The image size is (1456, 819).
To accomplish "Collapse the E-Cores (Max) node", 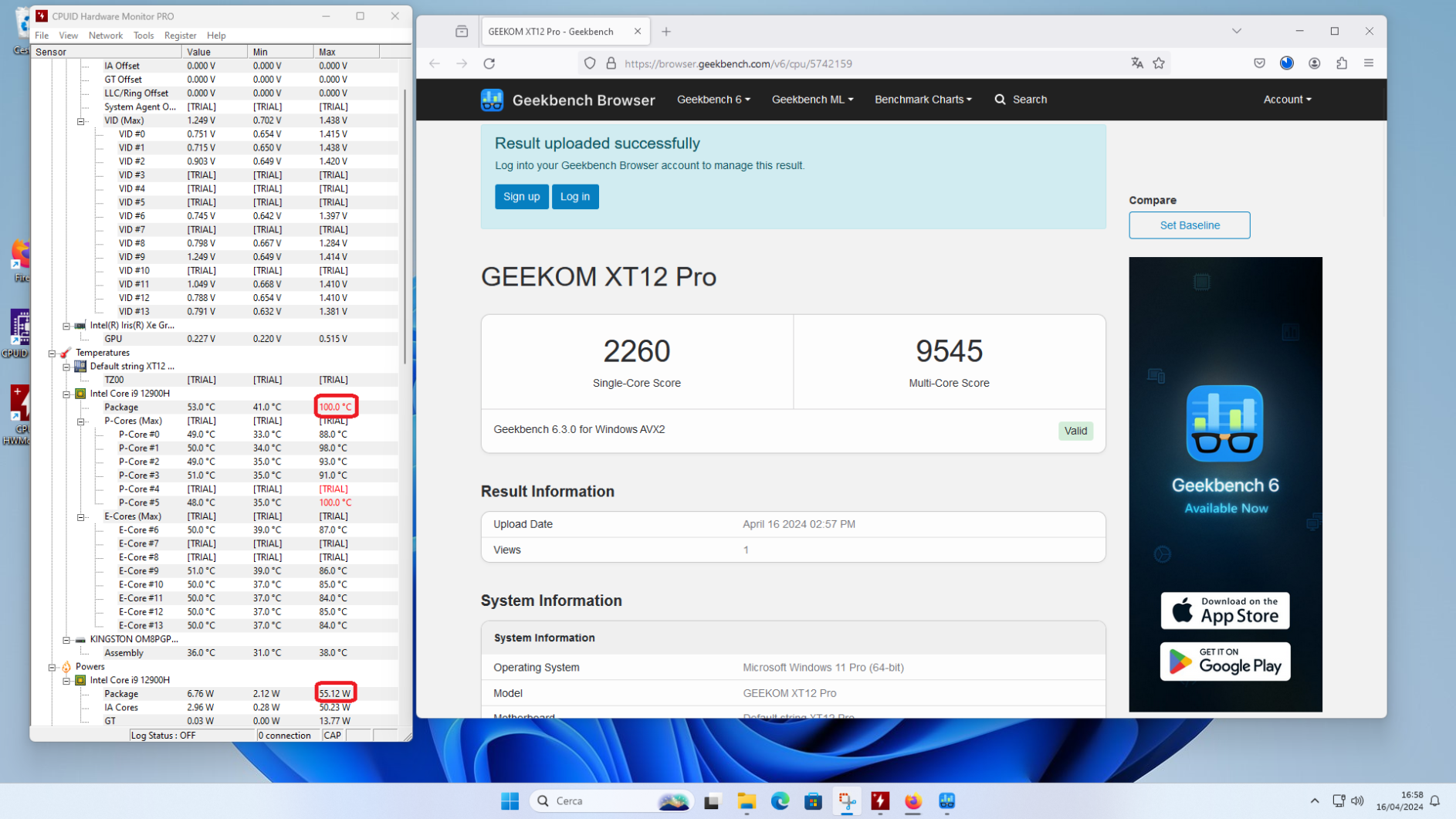I will (x=80, y=517).
